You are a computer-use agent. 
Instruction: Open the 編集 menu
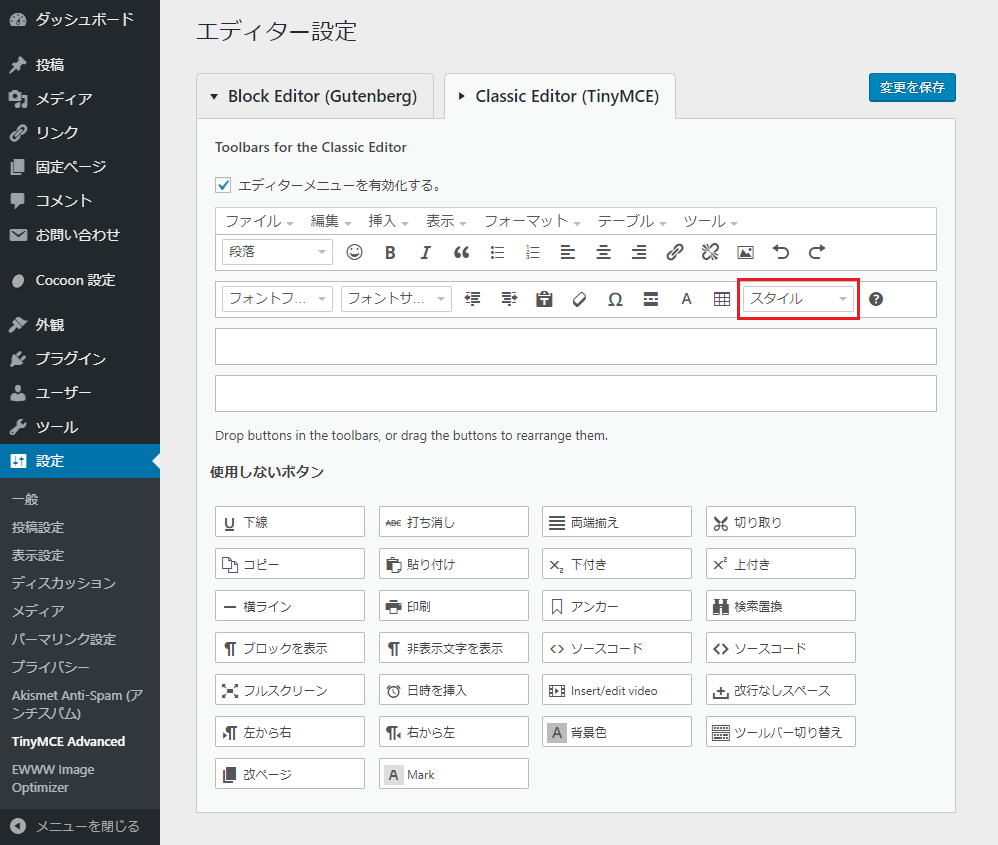coord(330,221)
